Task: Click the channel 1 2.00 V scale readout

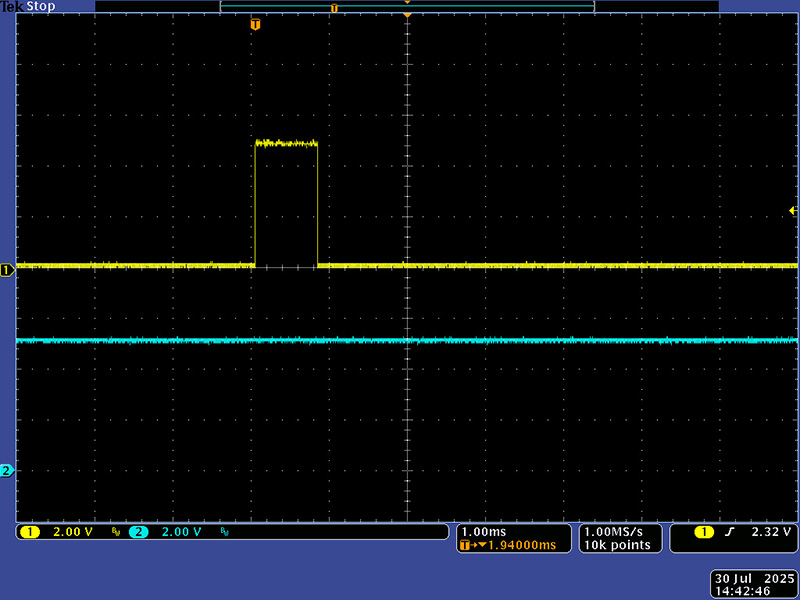Action: click(74, 532)
